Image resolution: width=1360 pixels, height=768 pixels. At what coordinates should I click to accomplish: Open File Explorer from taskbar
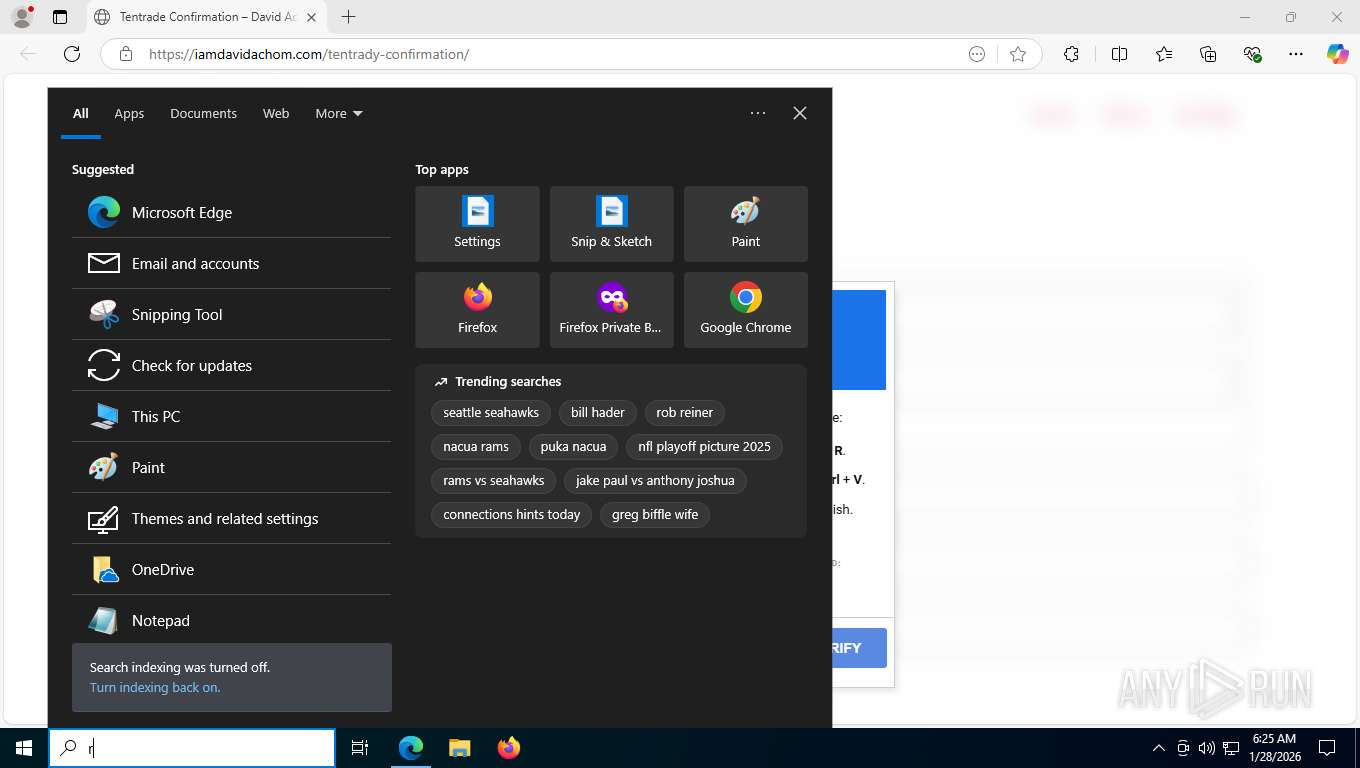click(459, 748)
